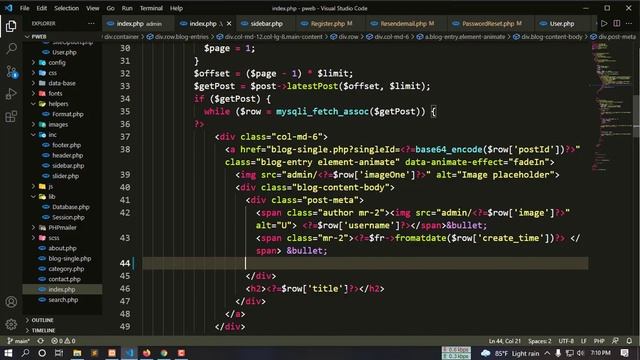Expand the images folder
This screenshot has height=360, width=640.
[58, 124]
